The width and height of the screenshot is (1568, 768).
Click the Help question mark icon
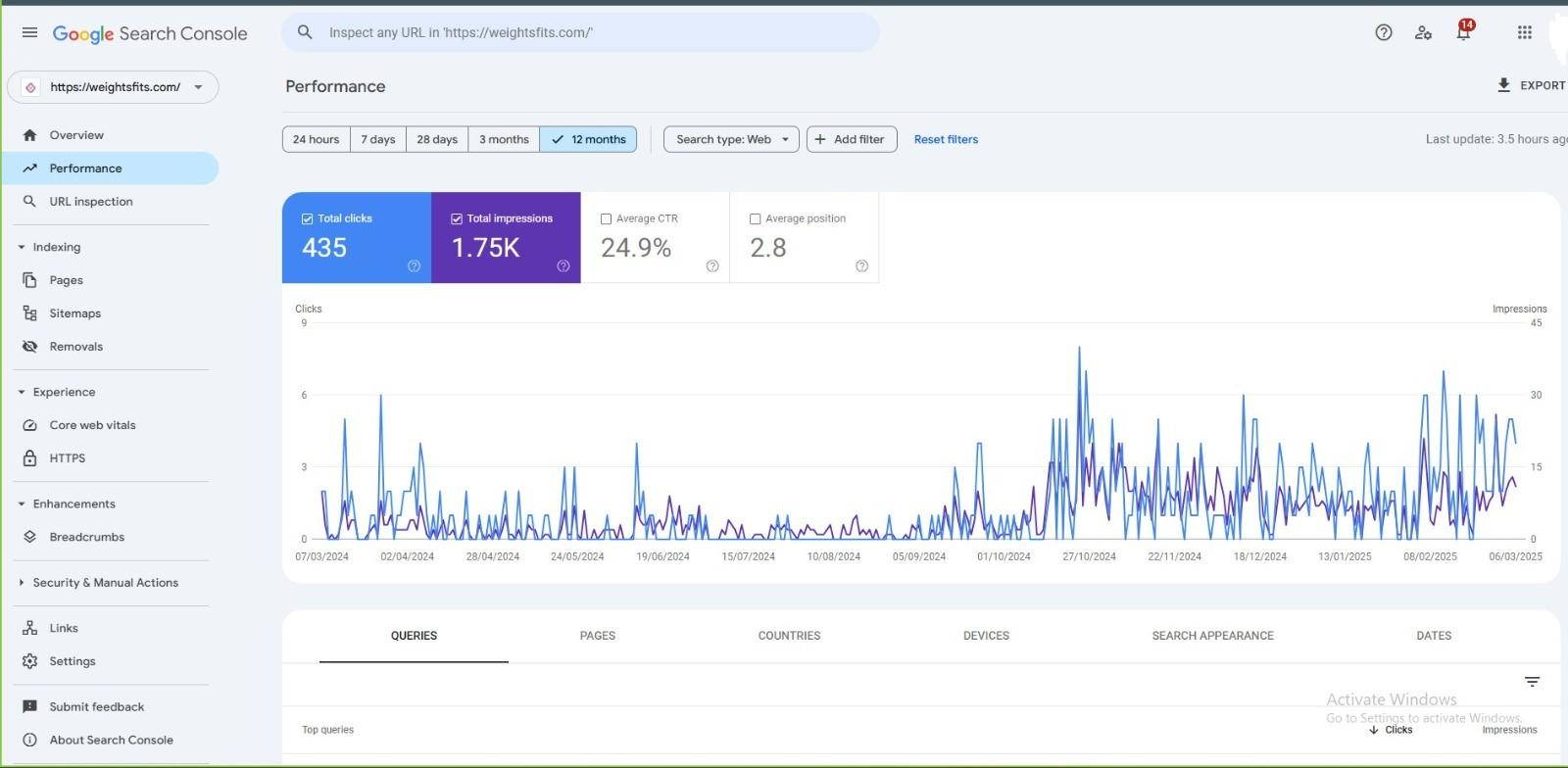pyautogui.click(x=1383, y=32)
